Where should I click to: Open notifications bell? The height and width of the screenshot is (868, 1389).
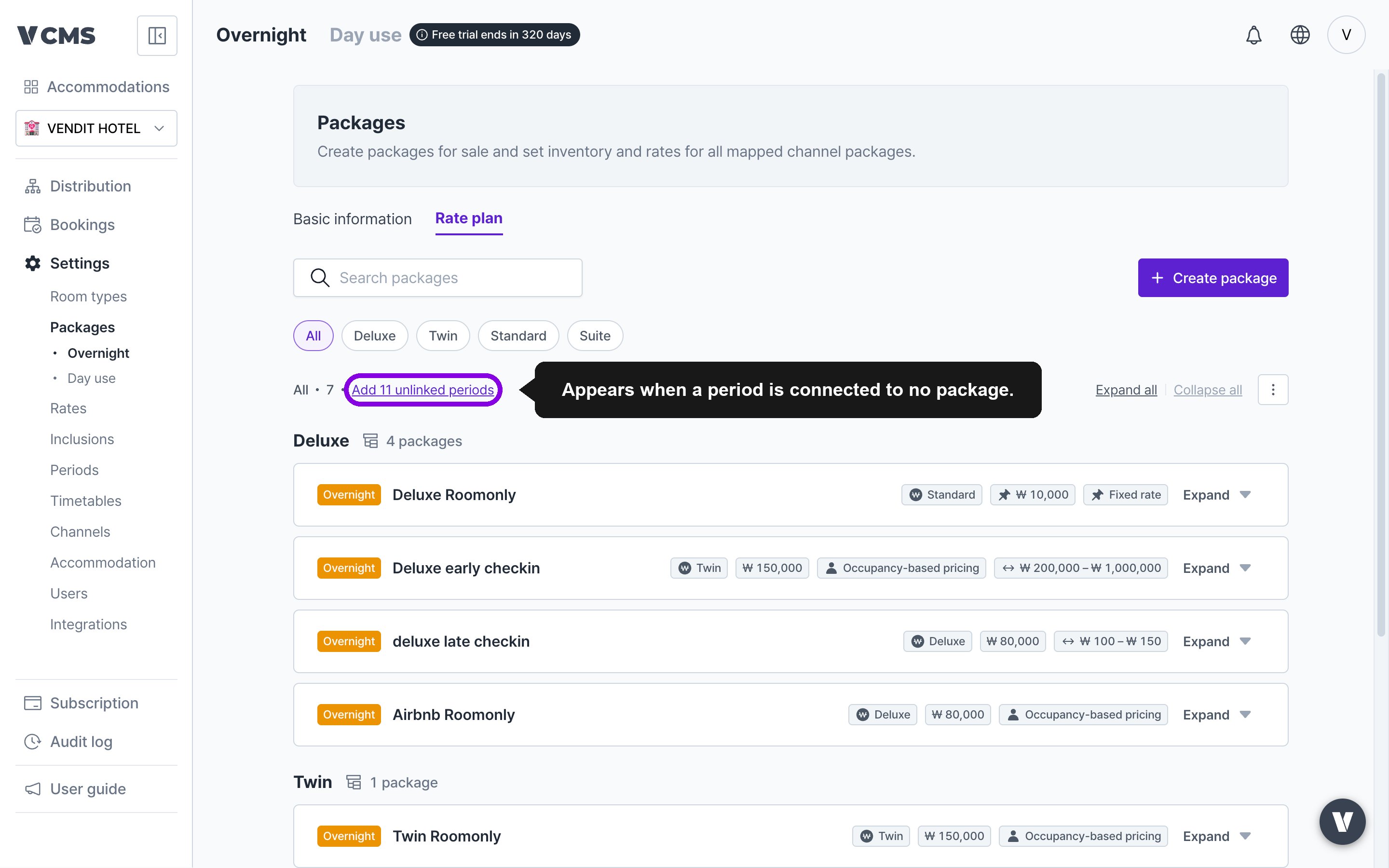(1253, 35)
